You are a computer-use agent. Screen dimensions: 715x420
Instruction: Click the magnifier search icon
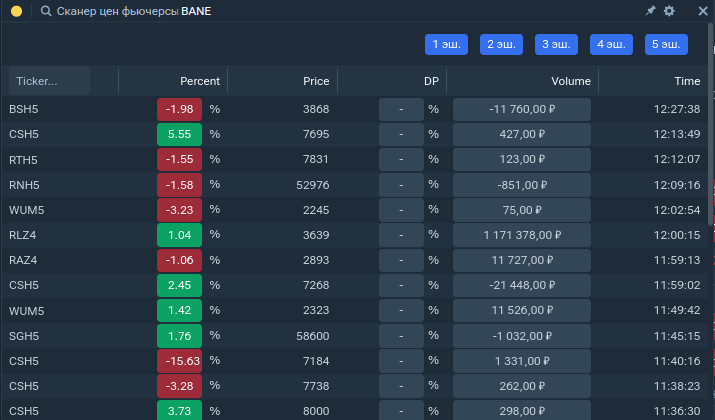[46, 11]
